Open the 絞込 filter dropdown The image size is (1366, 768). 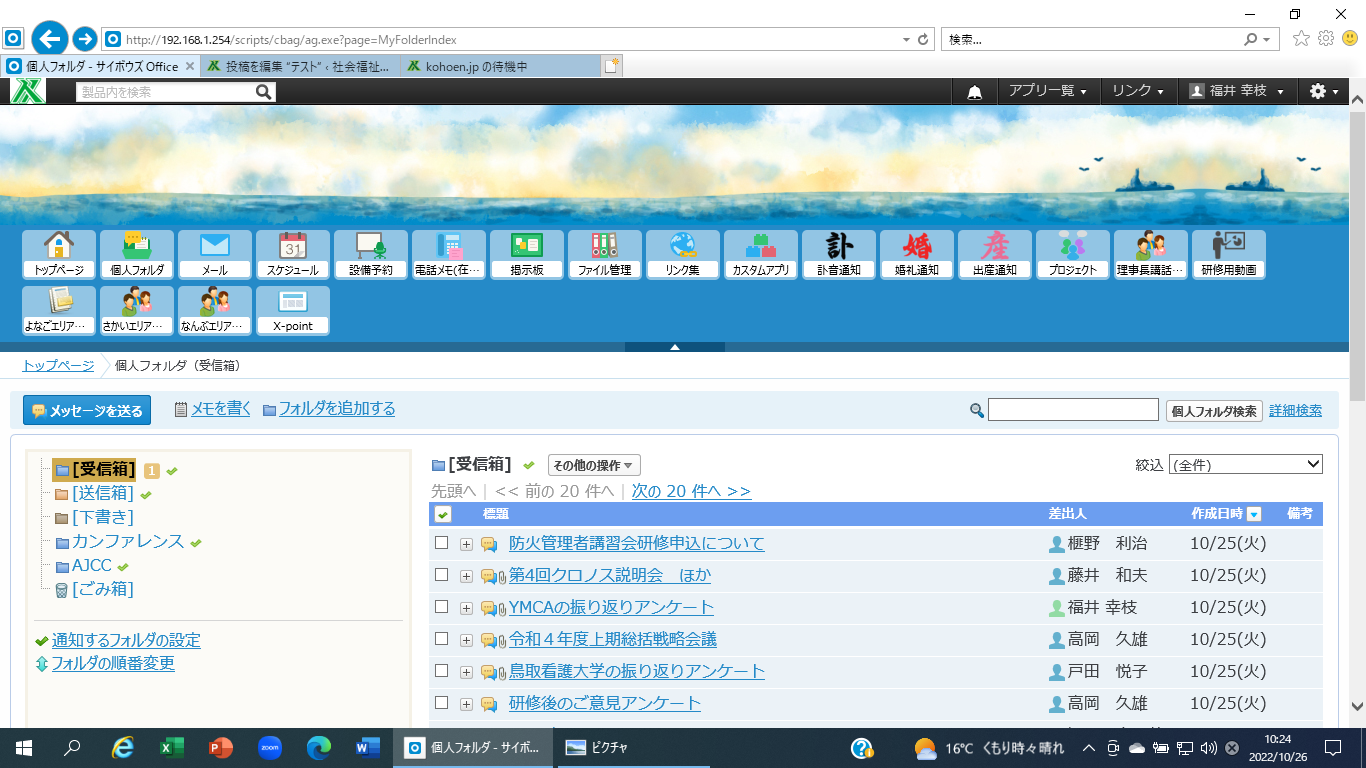tap(1244, 465)
